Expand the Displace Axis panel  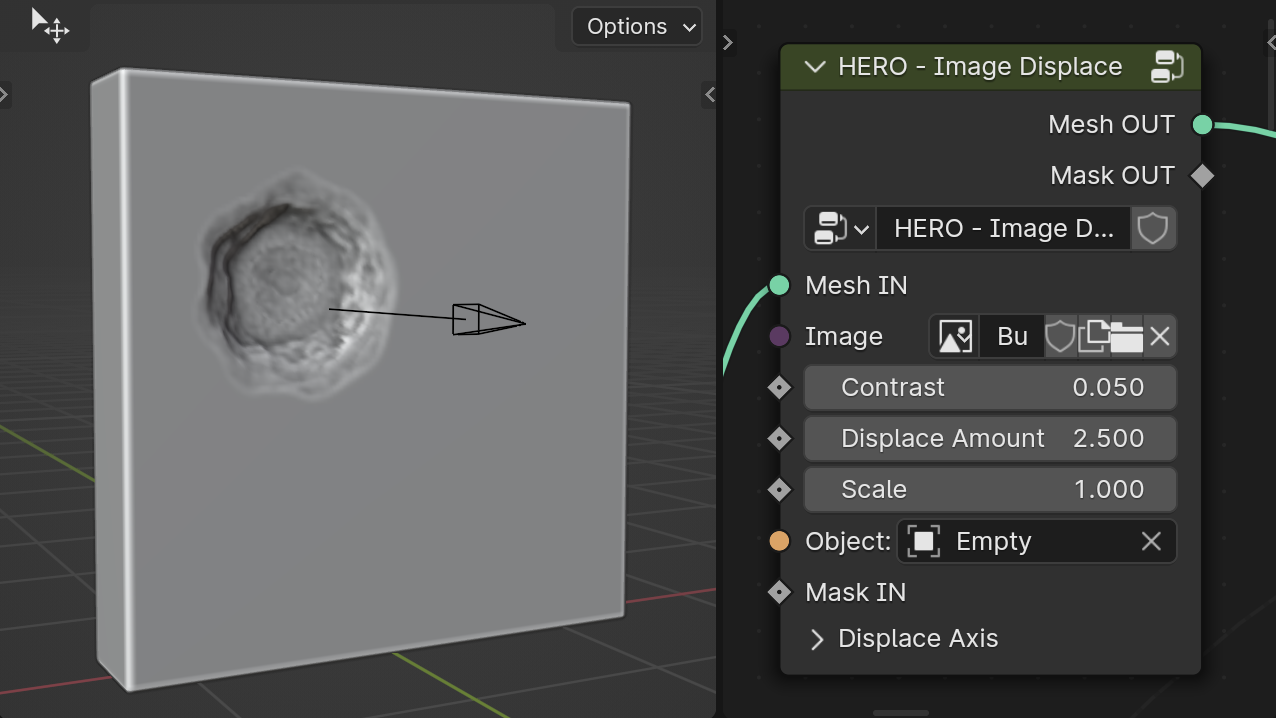817,639
